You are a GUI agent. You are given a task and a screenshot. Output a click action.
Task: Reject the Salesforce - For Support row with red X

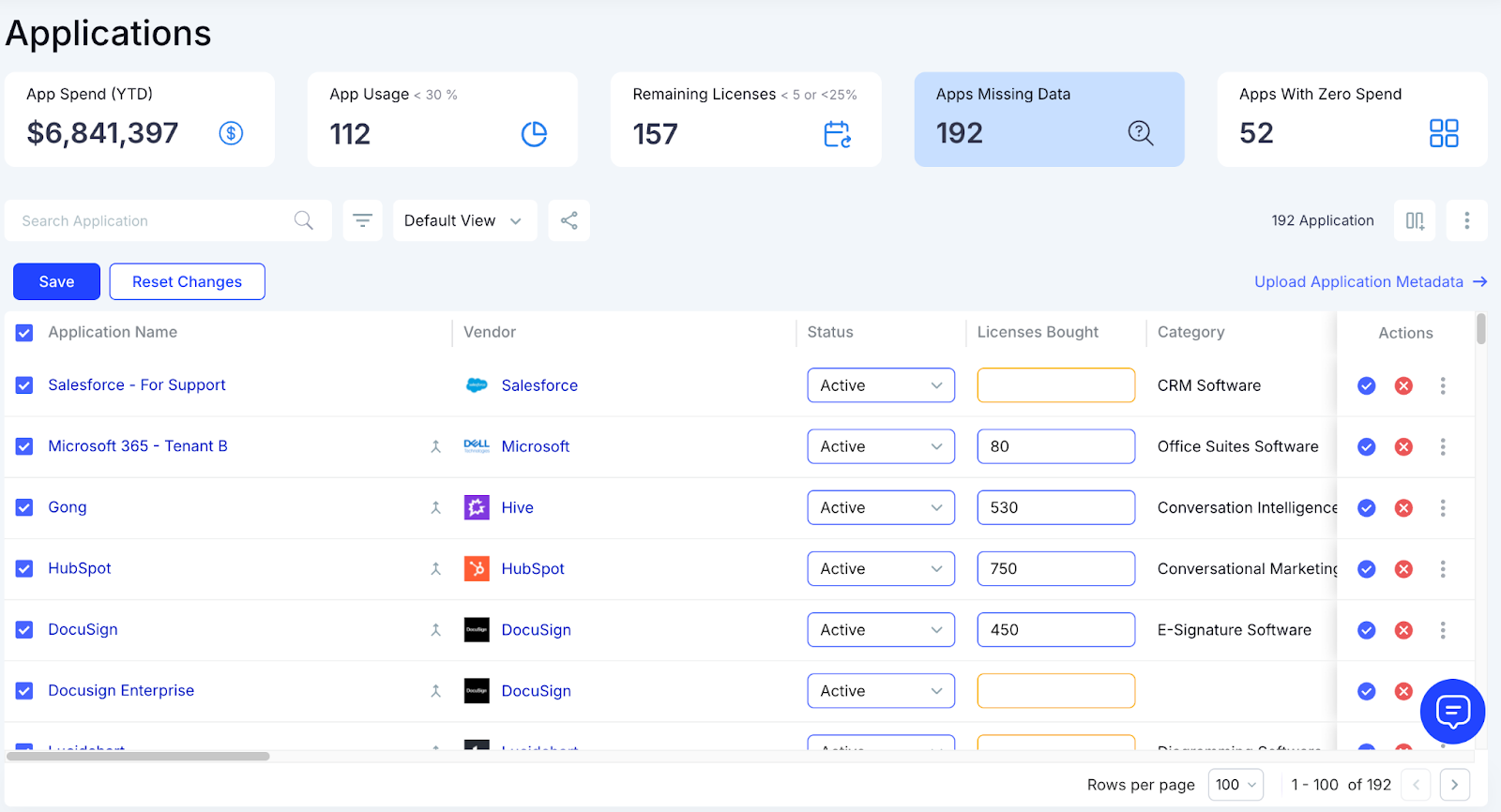1403,385
